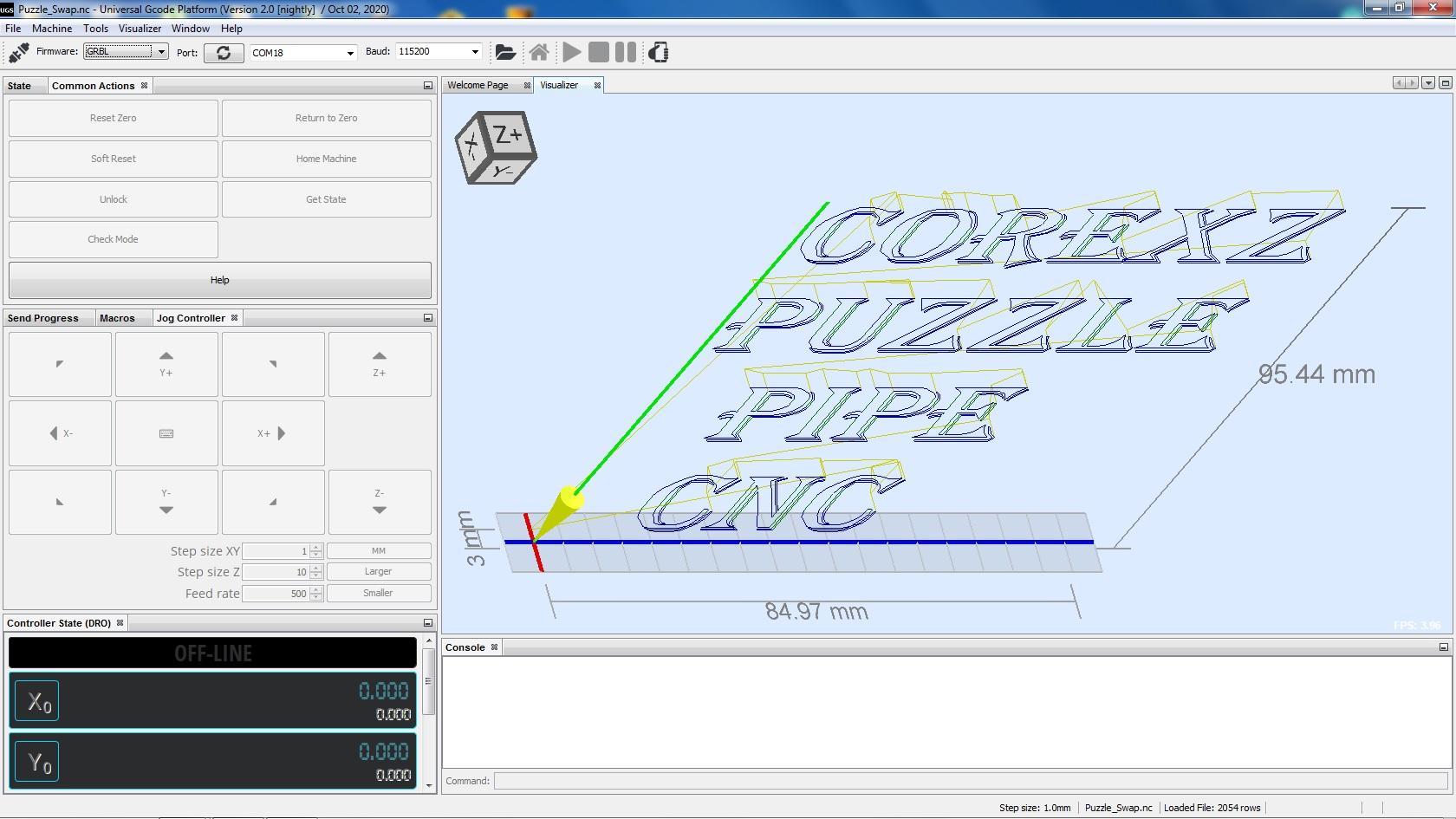The height and width of the screenshot is (819, 1456).
Task: Click the Reset Zero button
Action: [x=114, y=118]
